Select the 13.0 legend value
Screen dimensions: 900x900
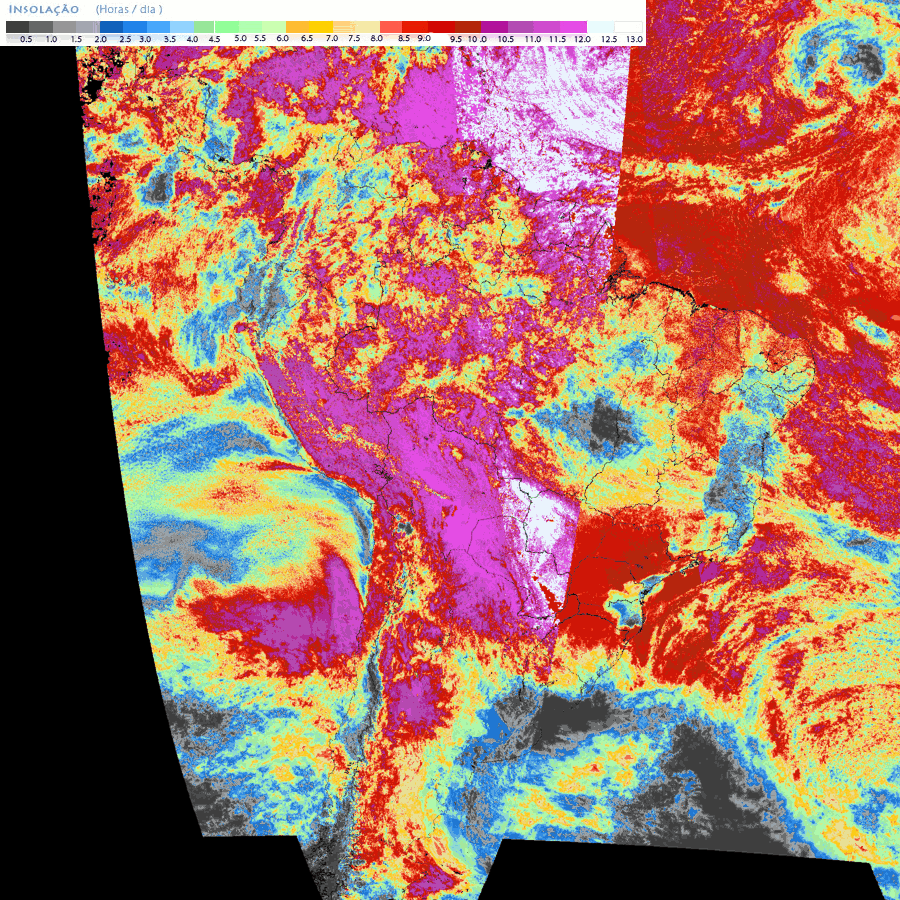(634, 39)
